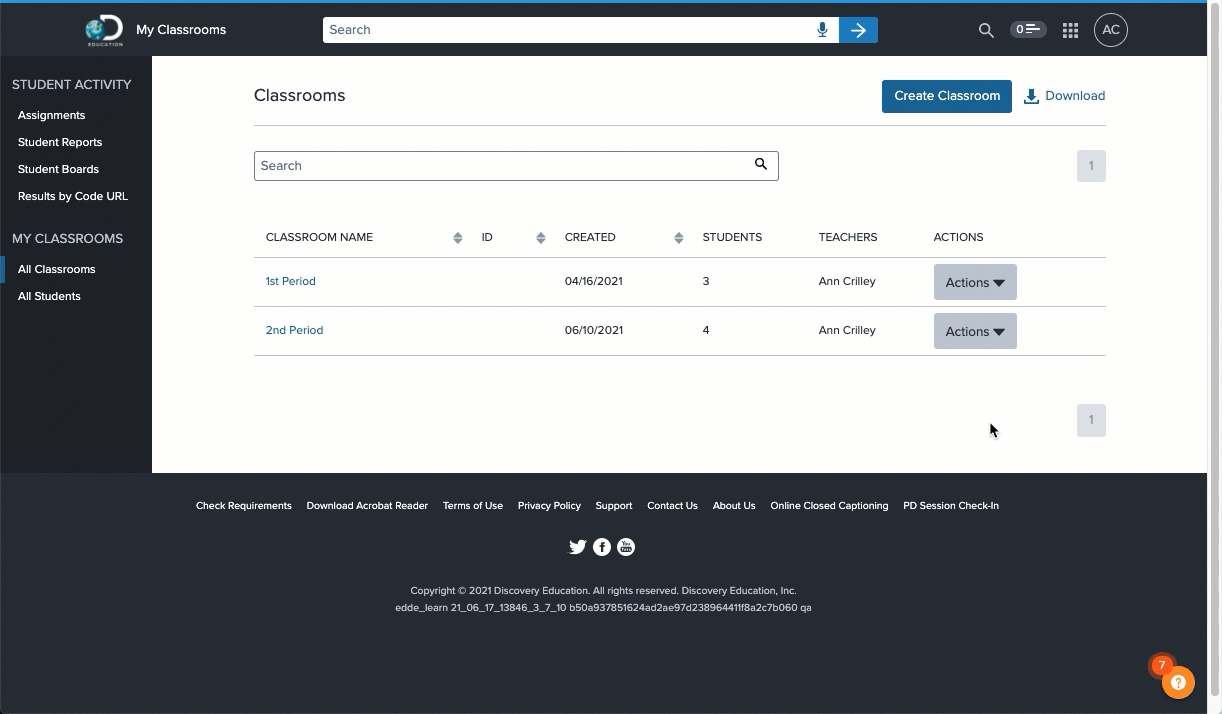Sort the Classroom Name column
This screenshot has height=714, width=1222.
(x=458, y=237)
